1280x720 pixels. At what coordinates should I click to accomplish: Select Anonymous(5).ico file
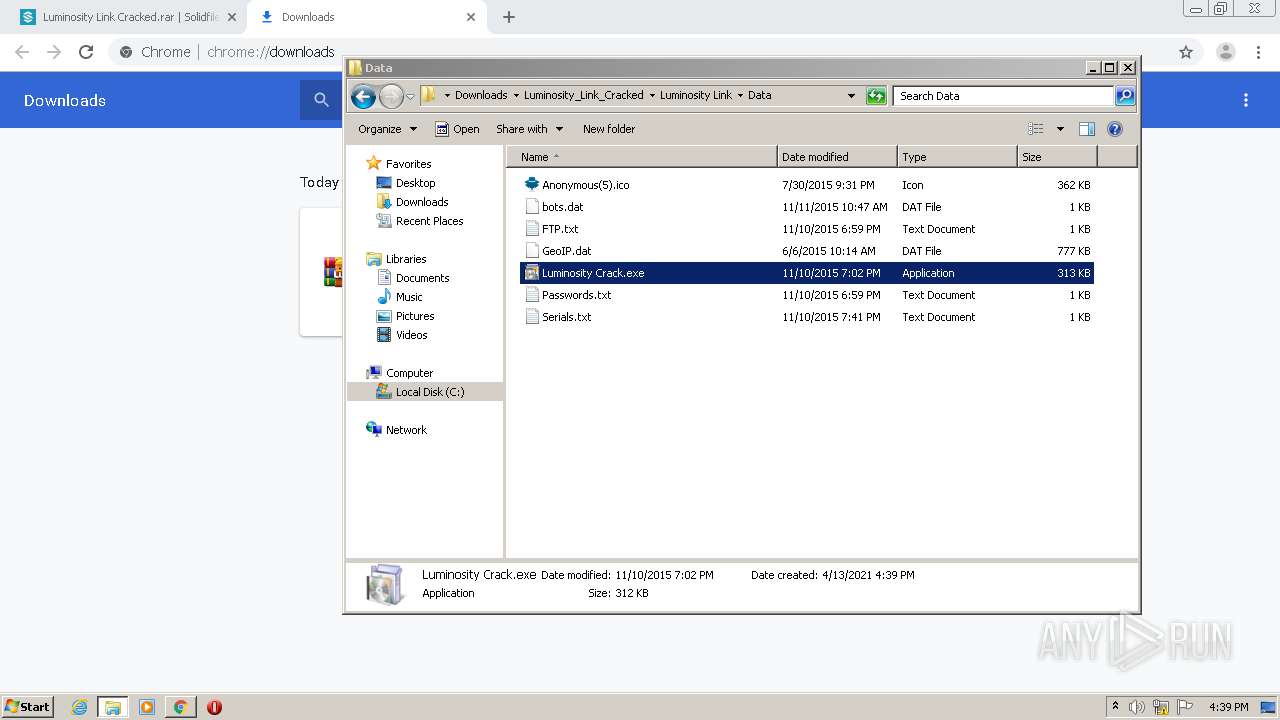coord(807,185)
